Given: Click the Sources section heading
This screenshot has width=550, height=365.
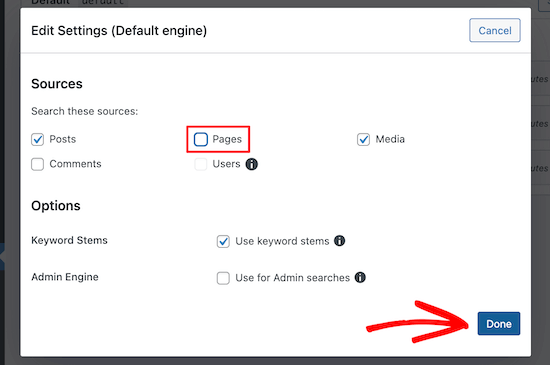Looking at the screenshot, I should tap(57, 84).
